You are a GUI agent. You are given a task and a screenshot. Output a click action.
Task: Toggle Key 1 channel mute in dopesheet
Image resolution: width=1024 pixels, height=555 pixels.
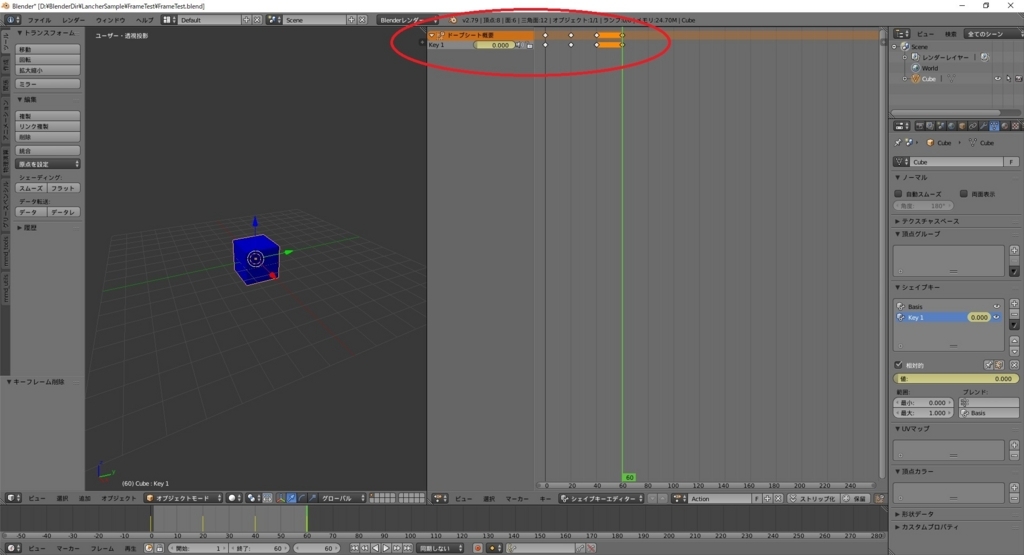click(x=519, y=45)
